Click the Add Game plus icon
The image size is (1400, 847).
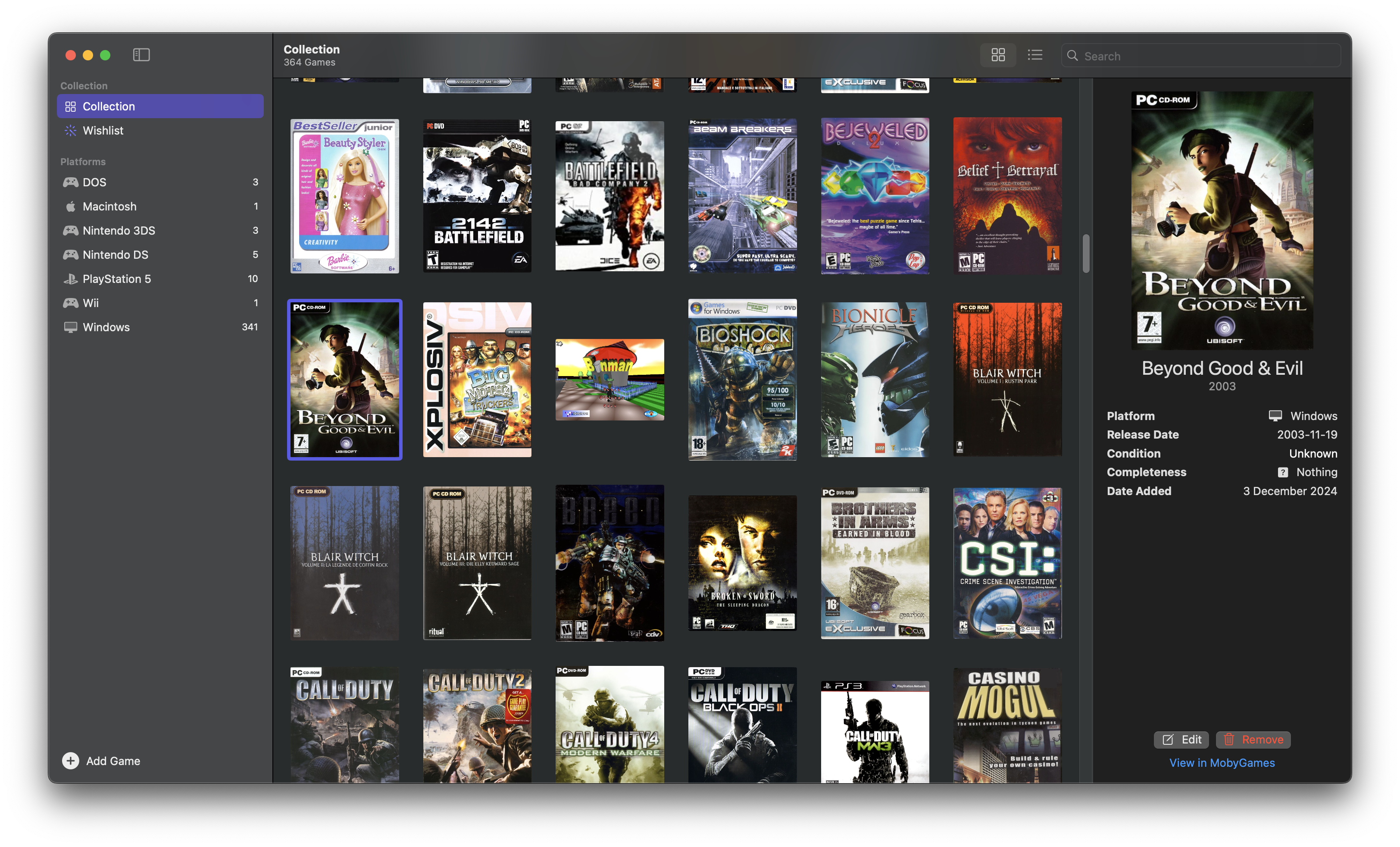click(x=70, y=761)
